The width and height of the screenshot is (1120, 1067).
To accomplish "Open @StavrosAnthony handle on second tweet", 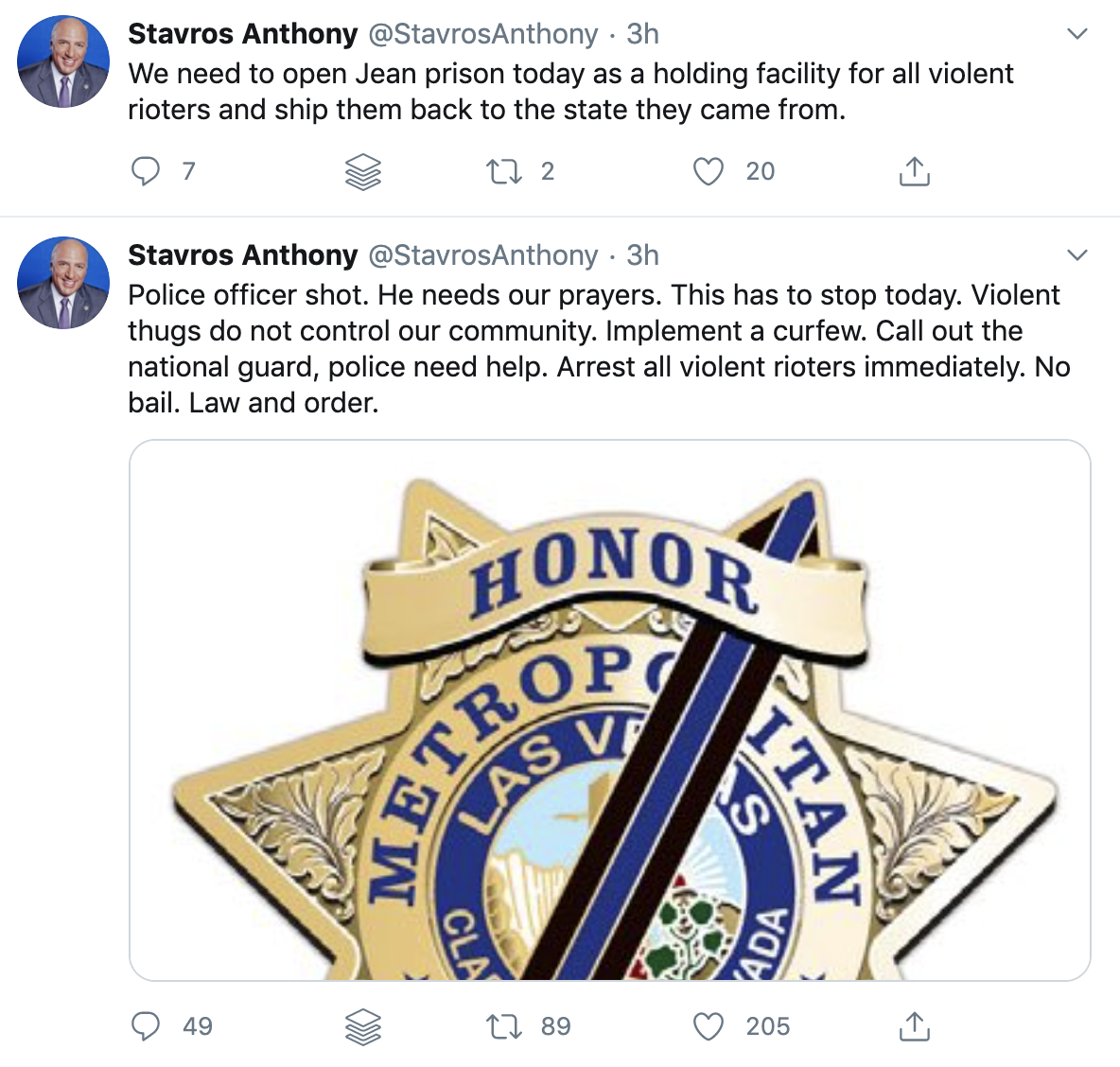I will click(x=482, y=255).
